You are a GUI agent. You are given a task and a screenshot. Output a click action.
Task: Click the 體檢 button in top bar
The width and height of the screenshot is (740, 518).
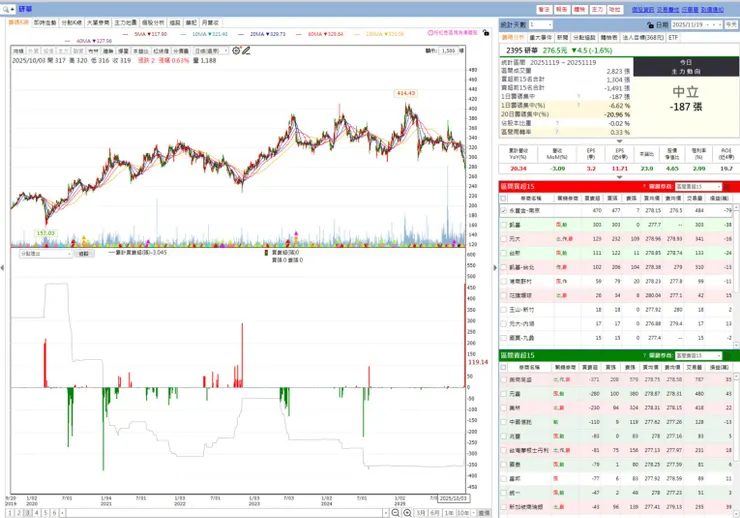579,9
